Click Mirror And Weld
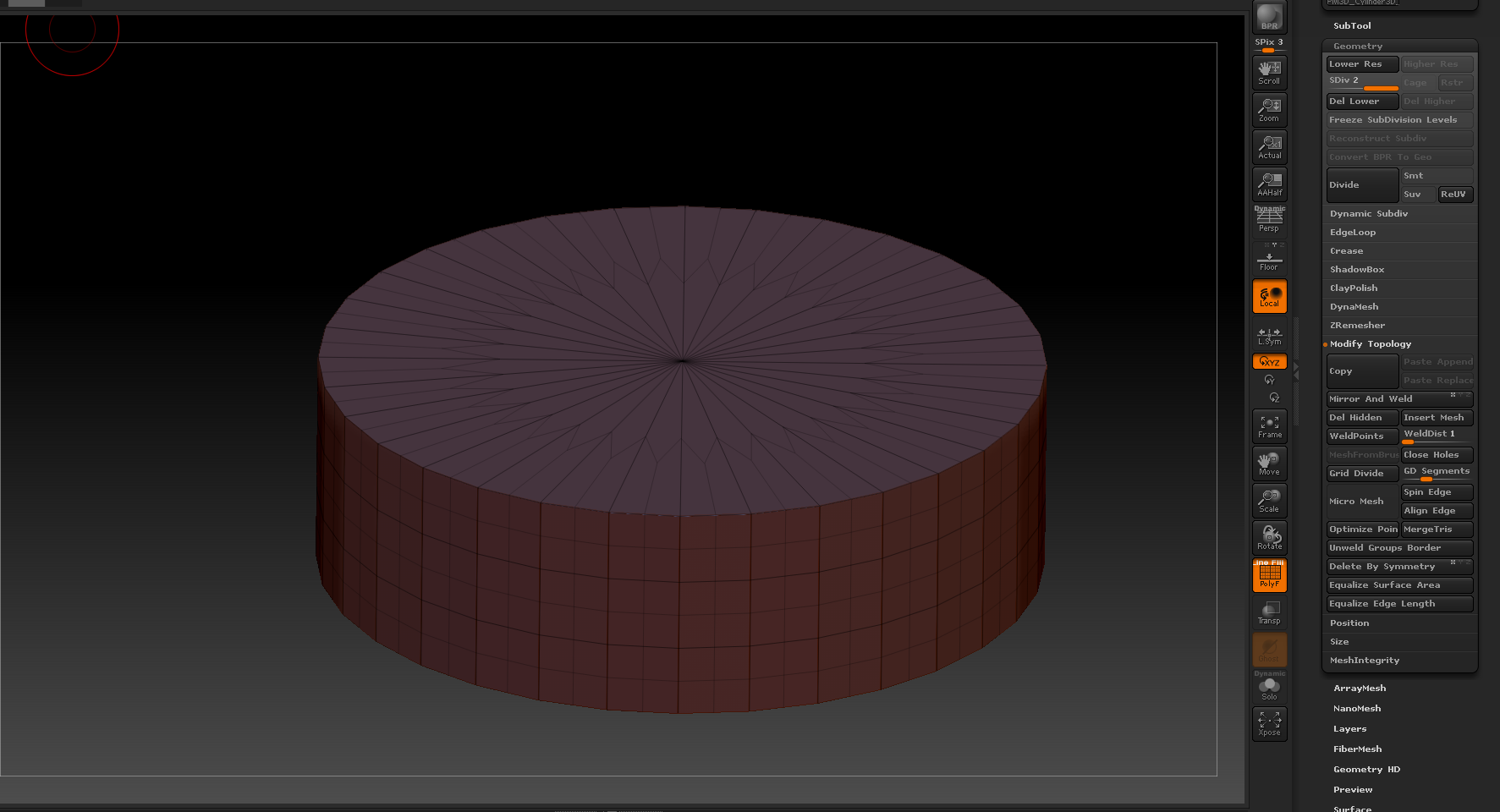 click(x=1399, y=399)
